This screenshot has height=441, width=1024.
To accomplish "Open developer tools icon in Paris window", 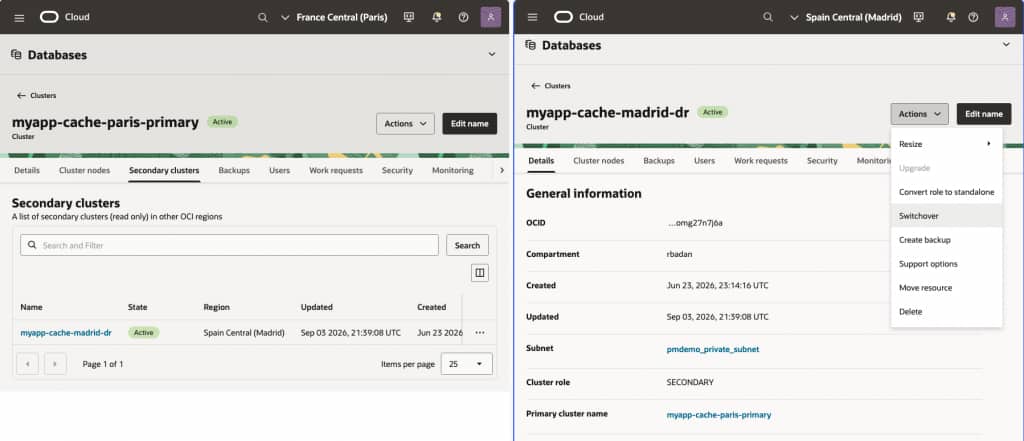I will (x=409, y=18).
